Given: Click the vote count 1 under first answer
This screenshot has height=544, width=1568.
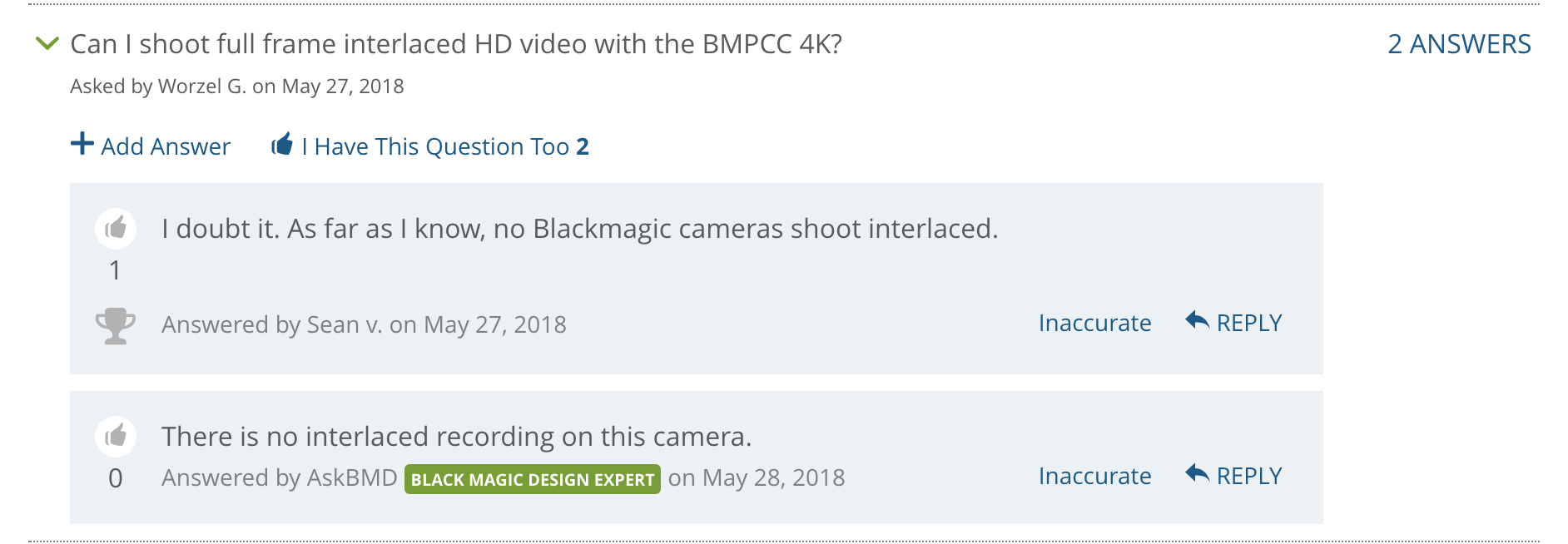Looking at the screenshot, I should [116, 270].
